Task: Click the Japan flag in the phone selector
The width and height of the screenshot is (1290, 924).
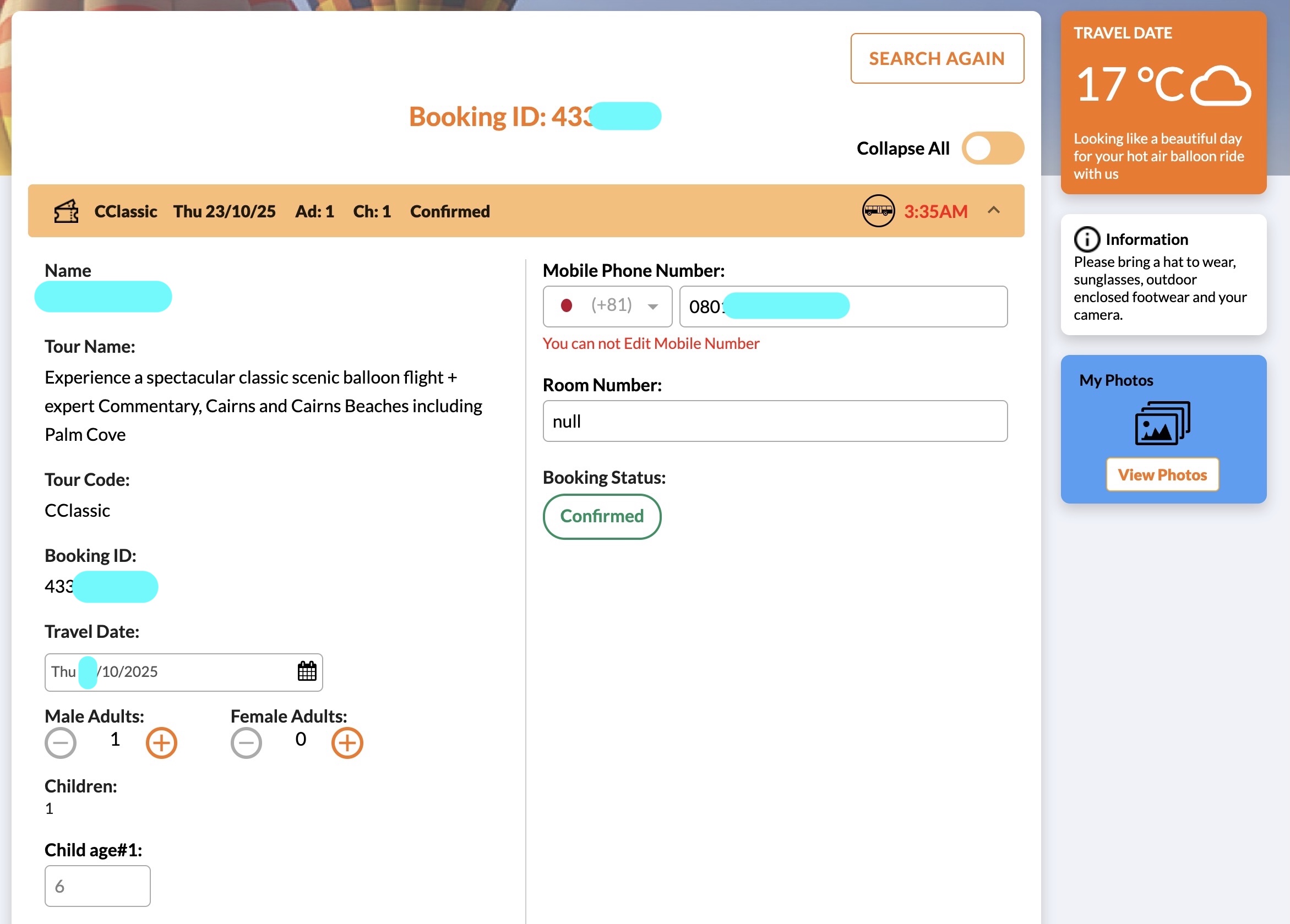Action: [x=566, y=306]
